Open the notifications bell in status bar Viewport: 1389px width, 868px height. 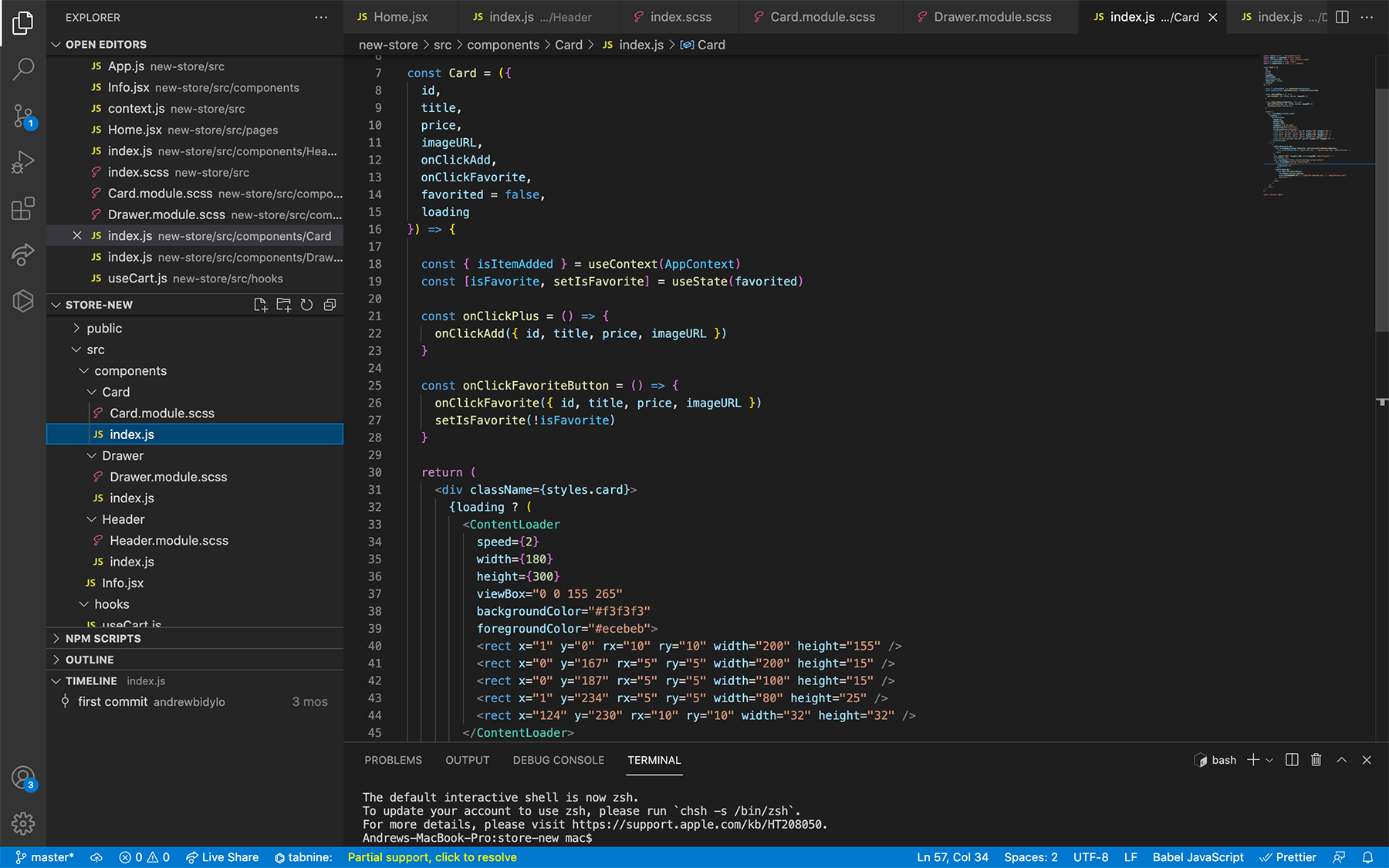pyautogui.click(x=1367, y=857)
